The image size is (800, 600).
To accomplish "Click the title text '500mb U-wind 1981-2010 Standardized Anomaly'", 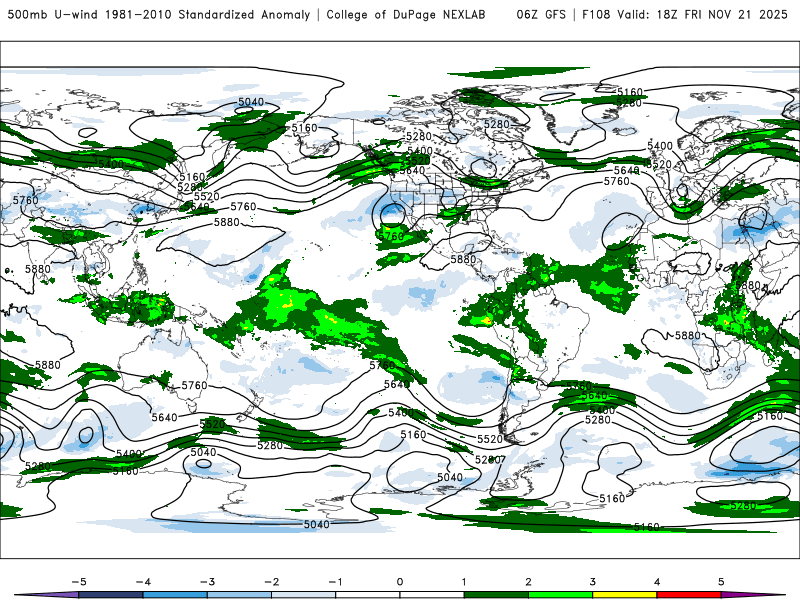I will (159, 14).
